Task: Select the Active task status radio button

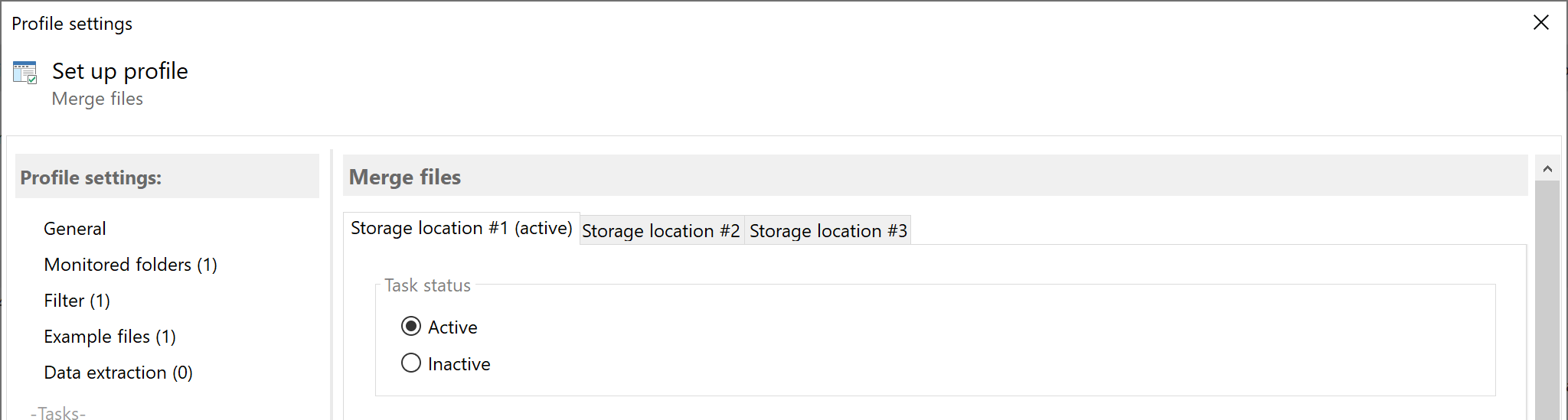Action: coord(411,327)
